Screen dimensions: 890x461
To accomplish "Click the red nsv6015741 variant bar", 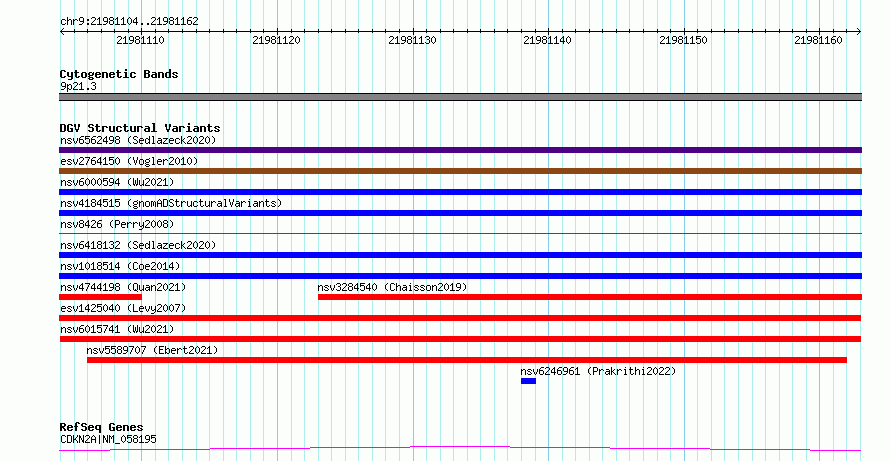I will [x=460, y=339].
